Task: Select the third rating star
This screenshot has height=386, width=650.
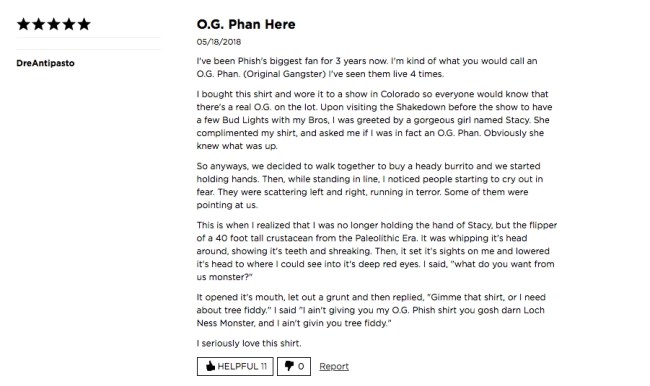Action: pos(54,24)
